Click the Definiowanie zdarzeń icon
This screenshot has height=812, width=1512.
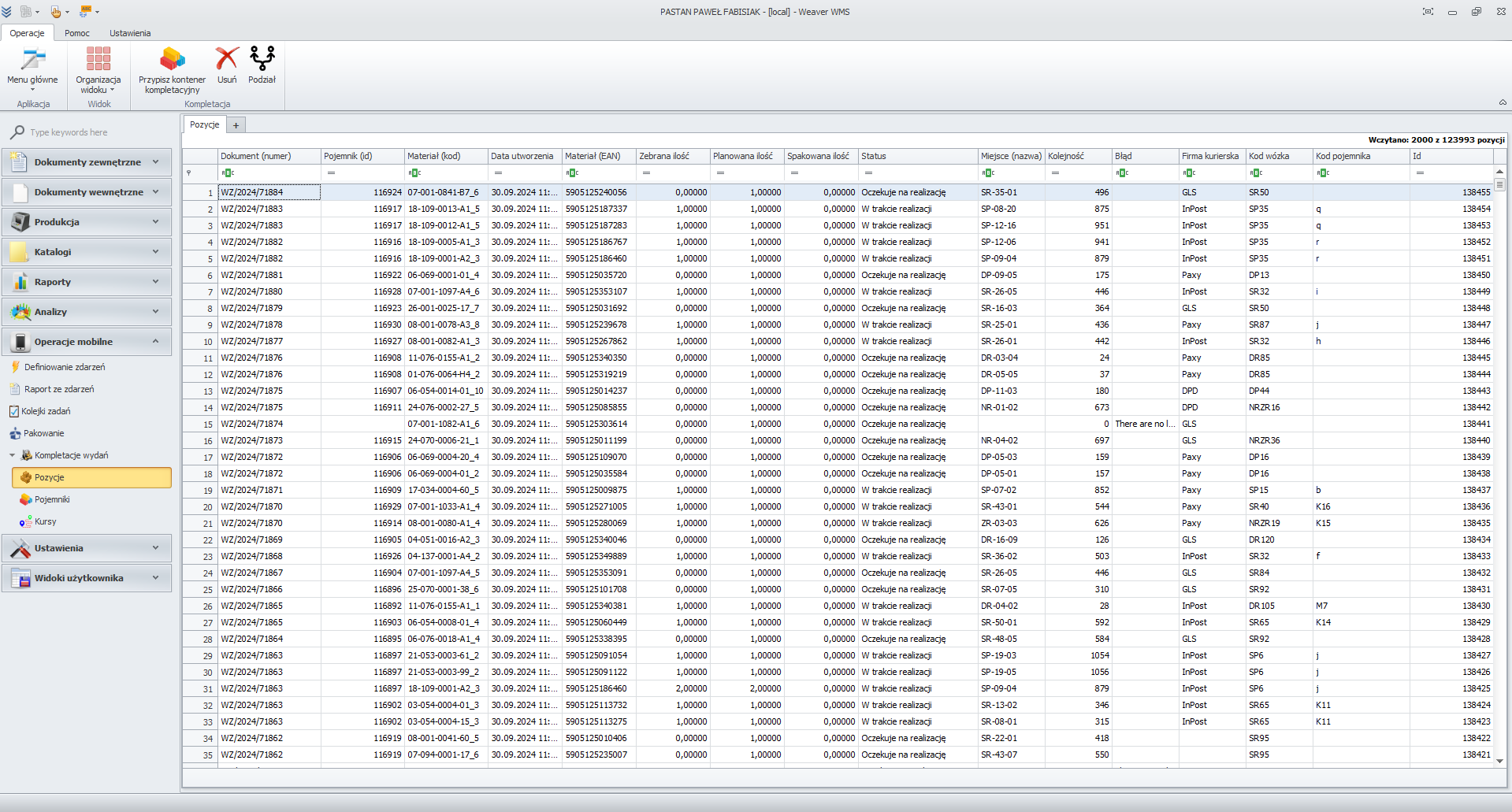click(17, 366)
